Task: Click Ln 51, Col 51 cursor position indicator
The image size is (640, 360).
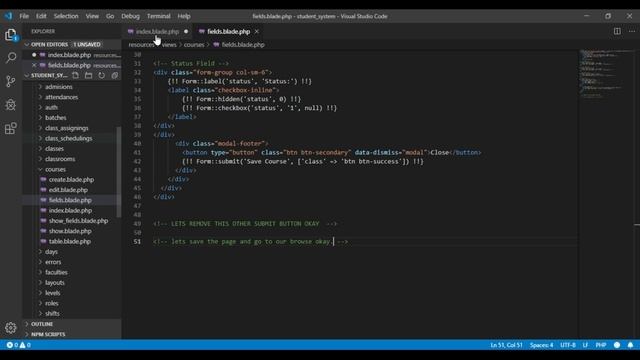Action: 507,345
